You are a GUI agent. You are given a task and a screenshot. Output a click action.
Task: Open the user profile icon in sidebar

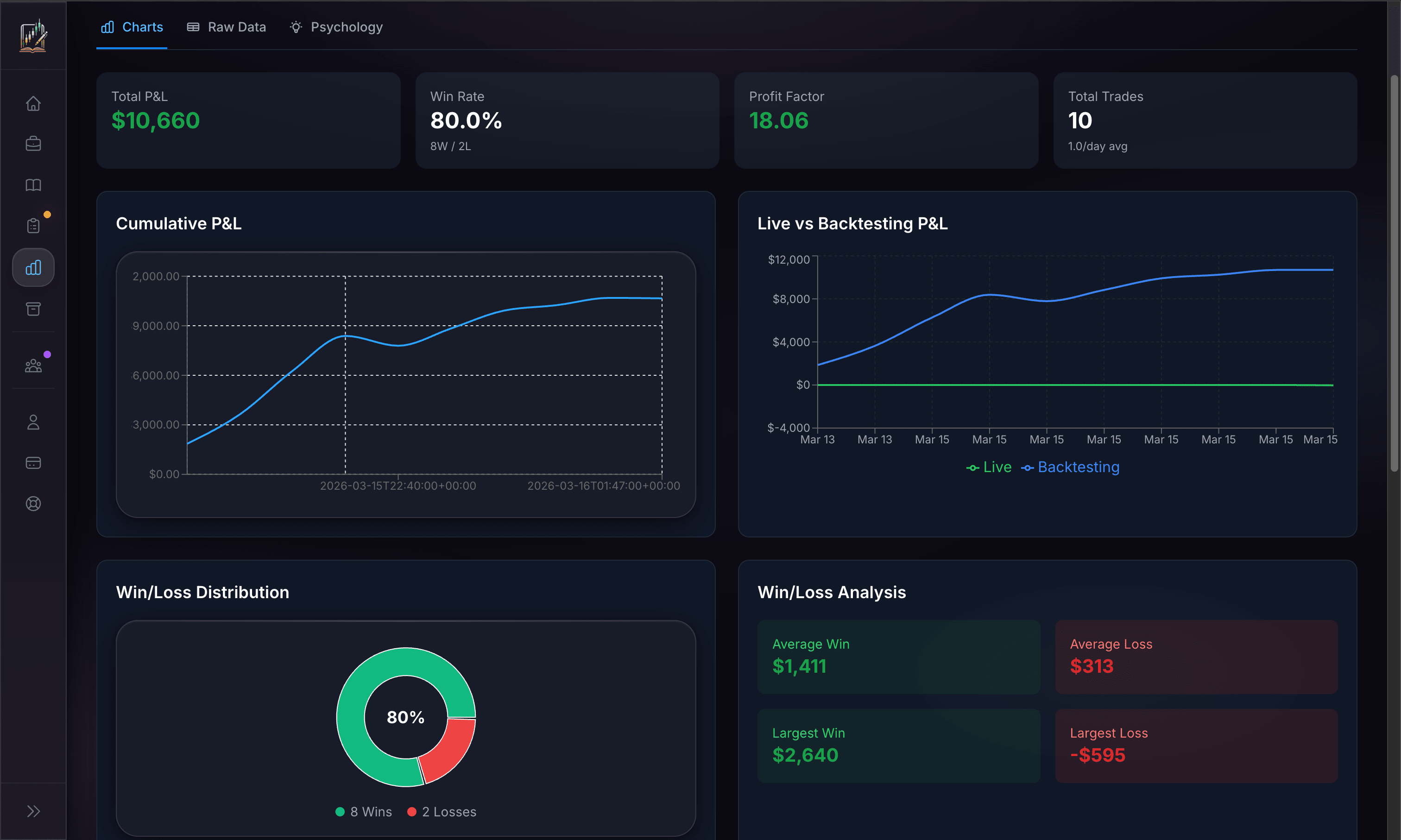coord(33,422)
